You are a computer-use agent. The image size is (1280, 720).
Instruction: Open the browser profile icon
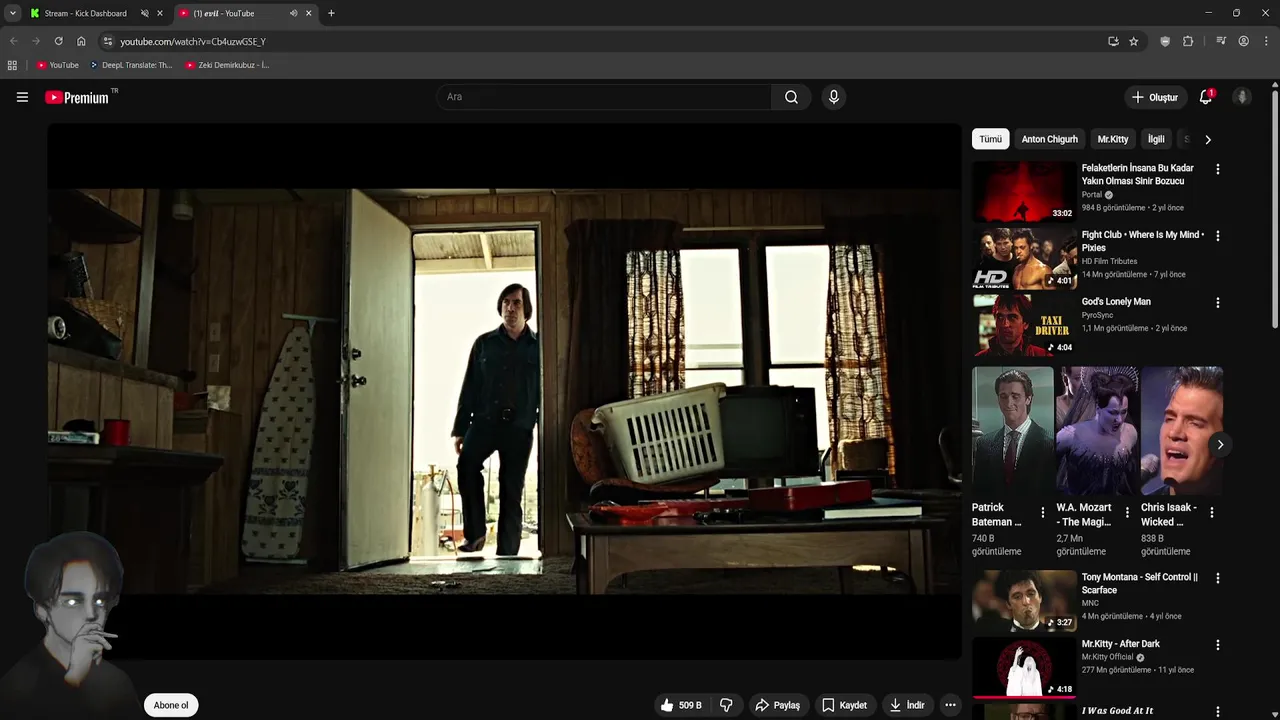(x=1243, y=41)
